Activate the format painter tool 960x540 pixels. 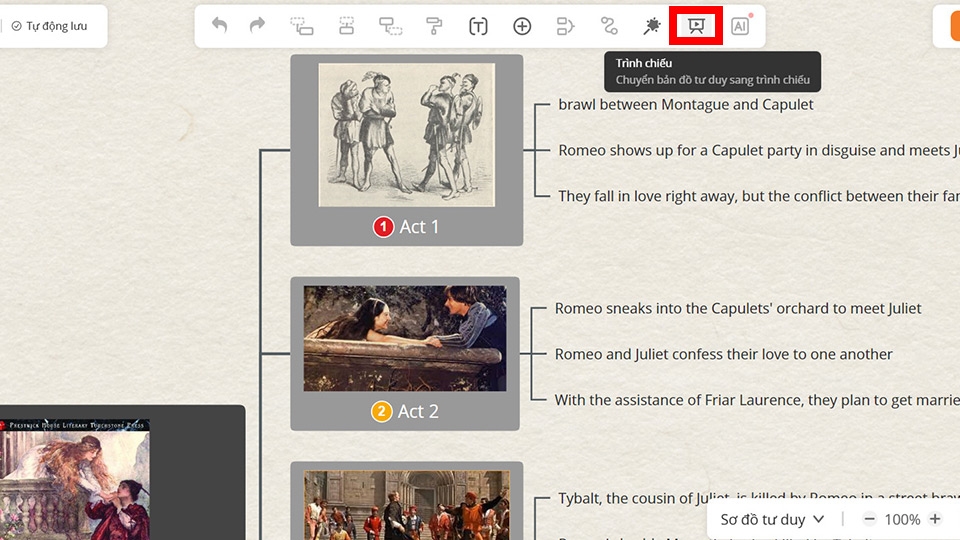(434, 26)
